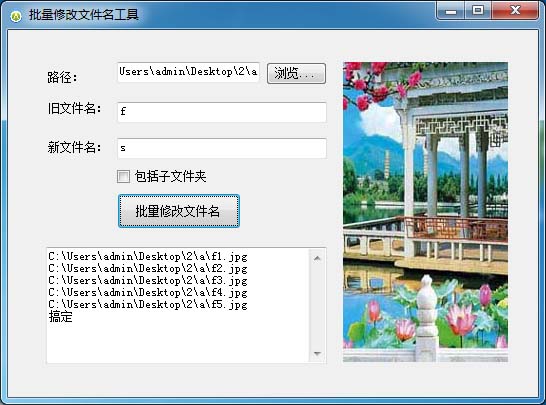The image size is (546, 405).
Task: Focus the 路径 path input field
Action: coord(188,72)
